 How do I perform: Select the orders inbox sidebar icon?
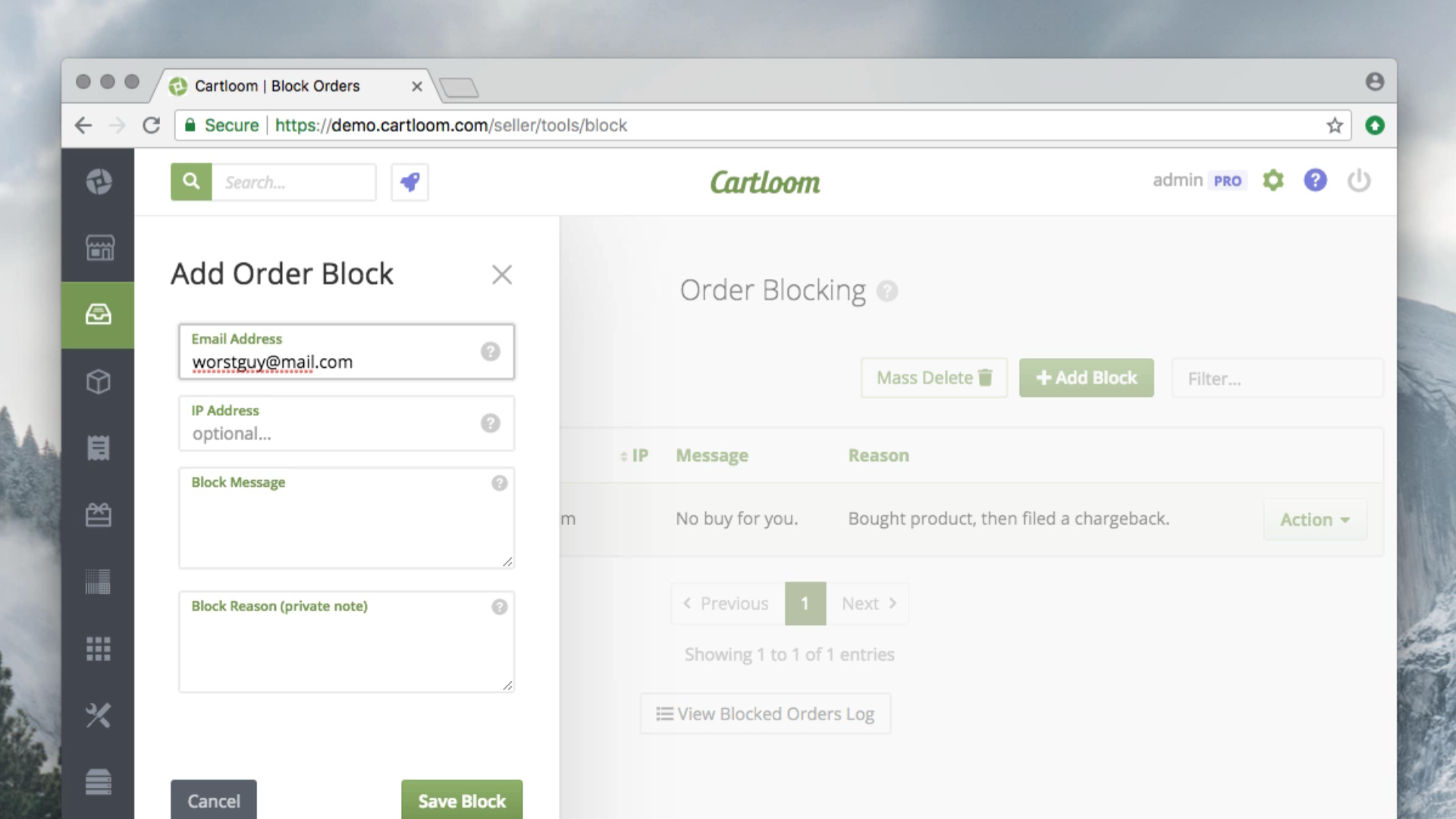click(x=99, y=315)
